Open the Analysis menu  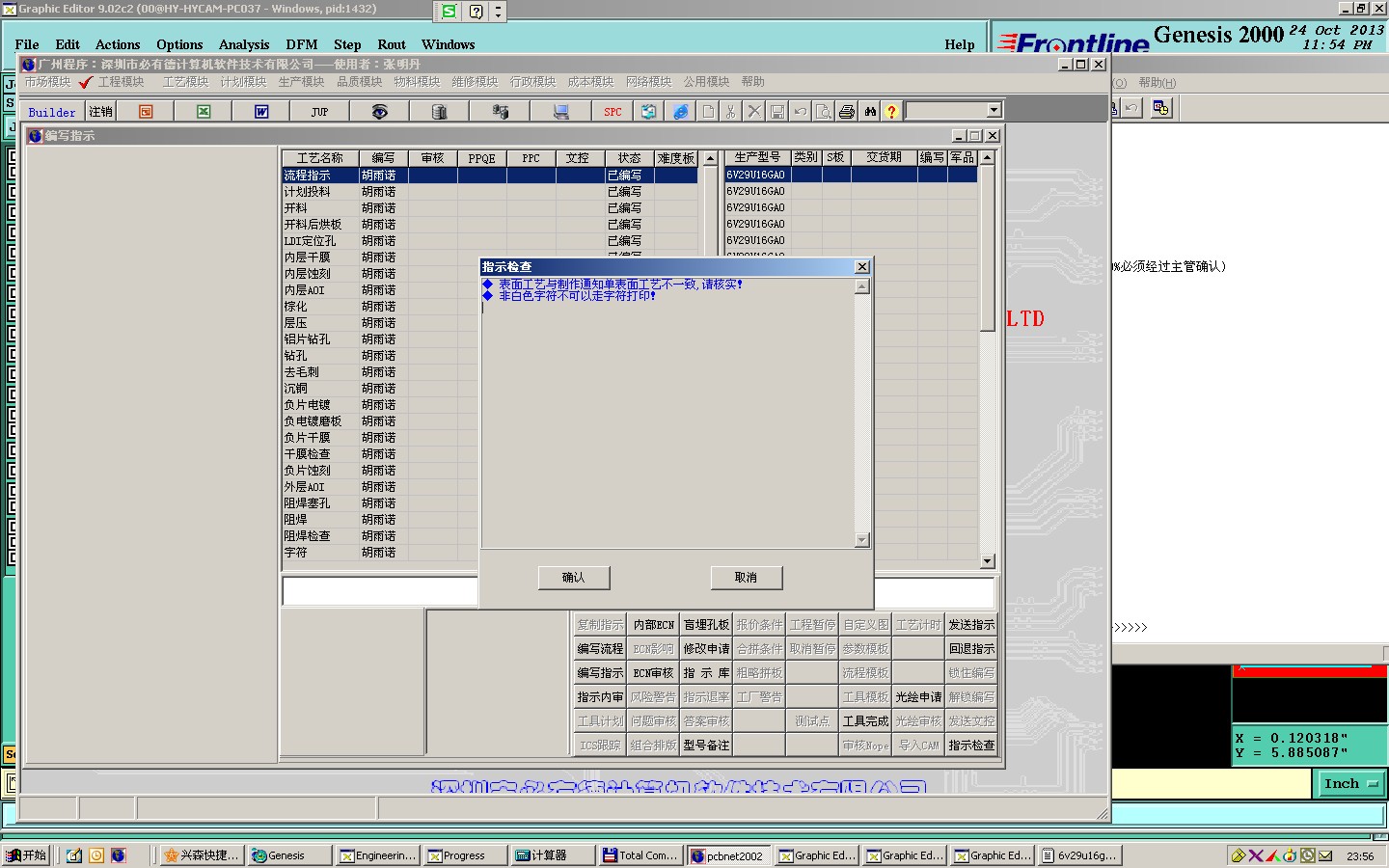[x=244, y=44]
